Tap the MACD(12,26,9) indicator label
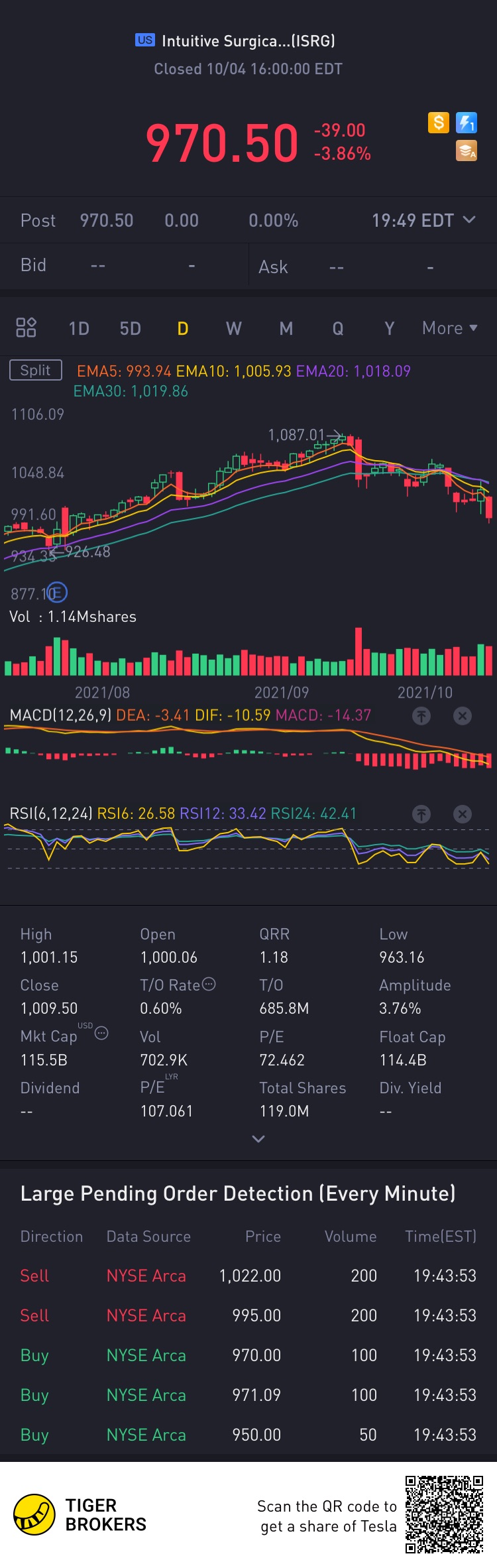 tap(60, 715)
